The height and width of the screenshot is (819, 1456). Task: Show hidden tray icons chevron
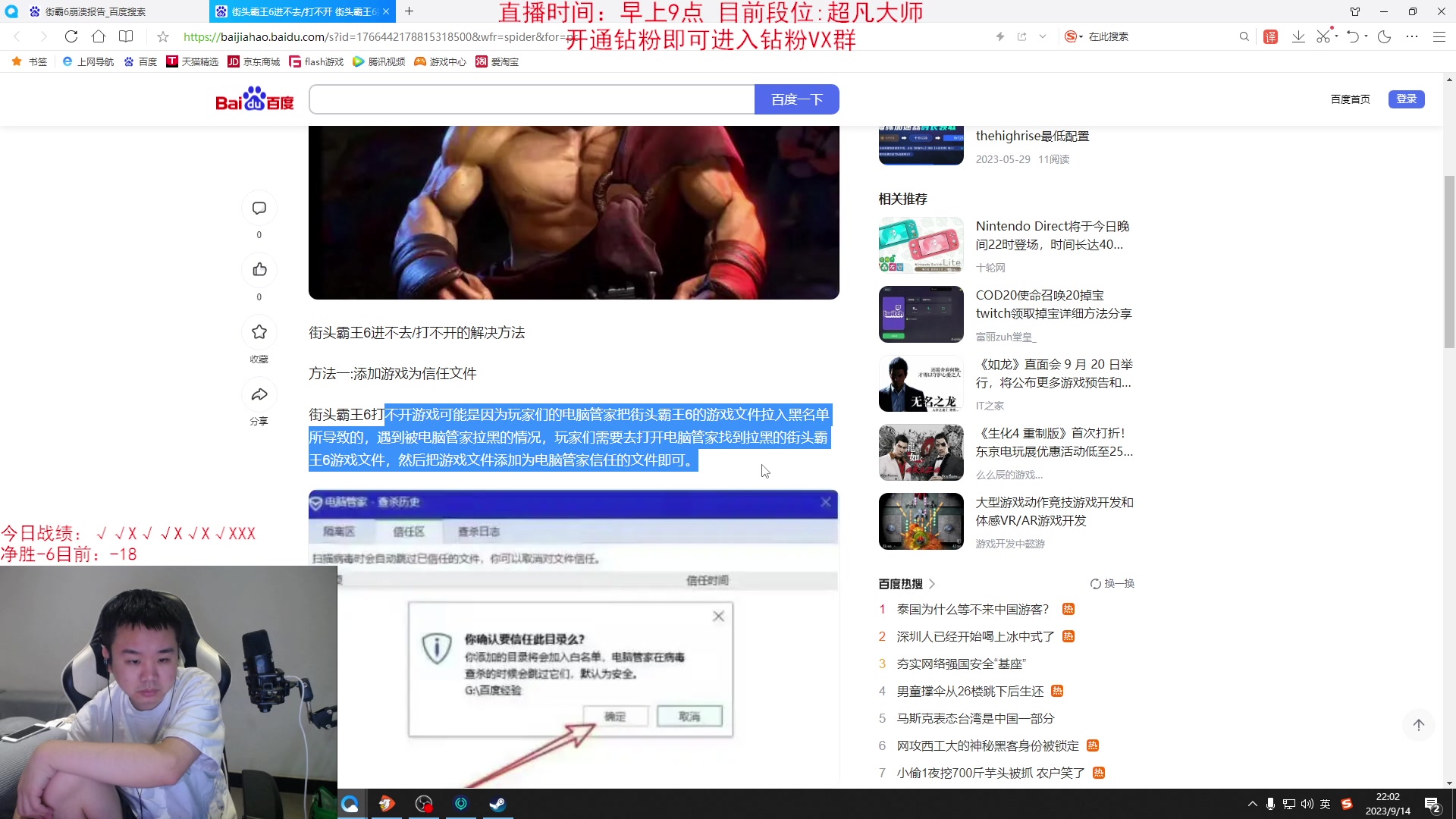(1252, 804)
